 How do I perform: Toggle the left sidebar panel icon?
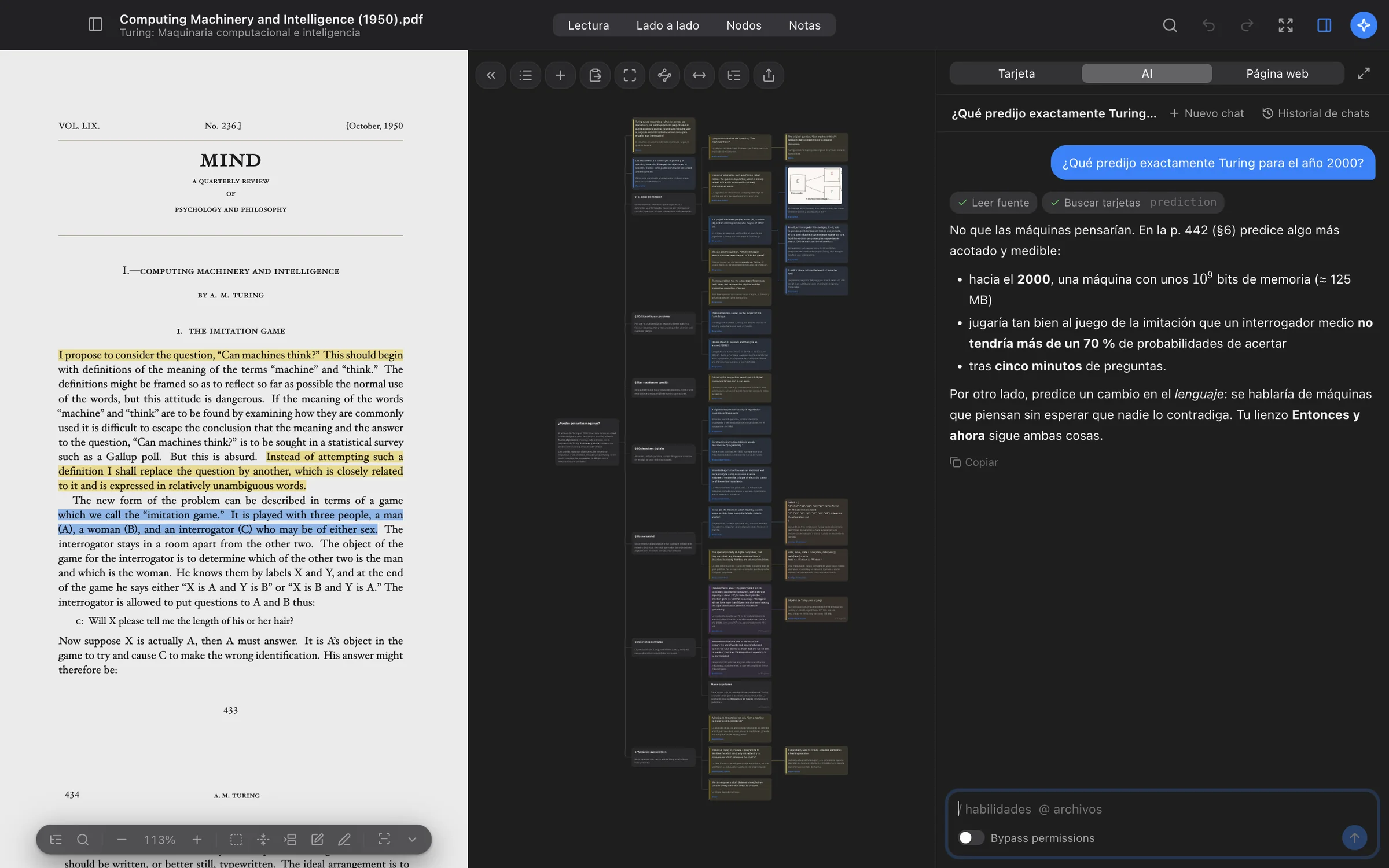pos(95,24)
